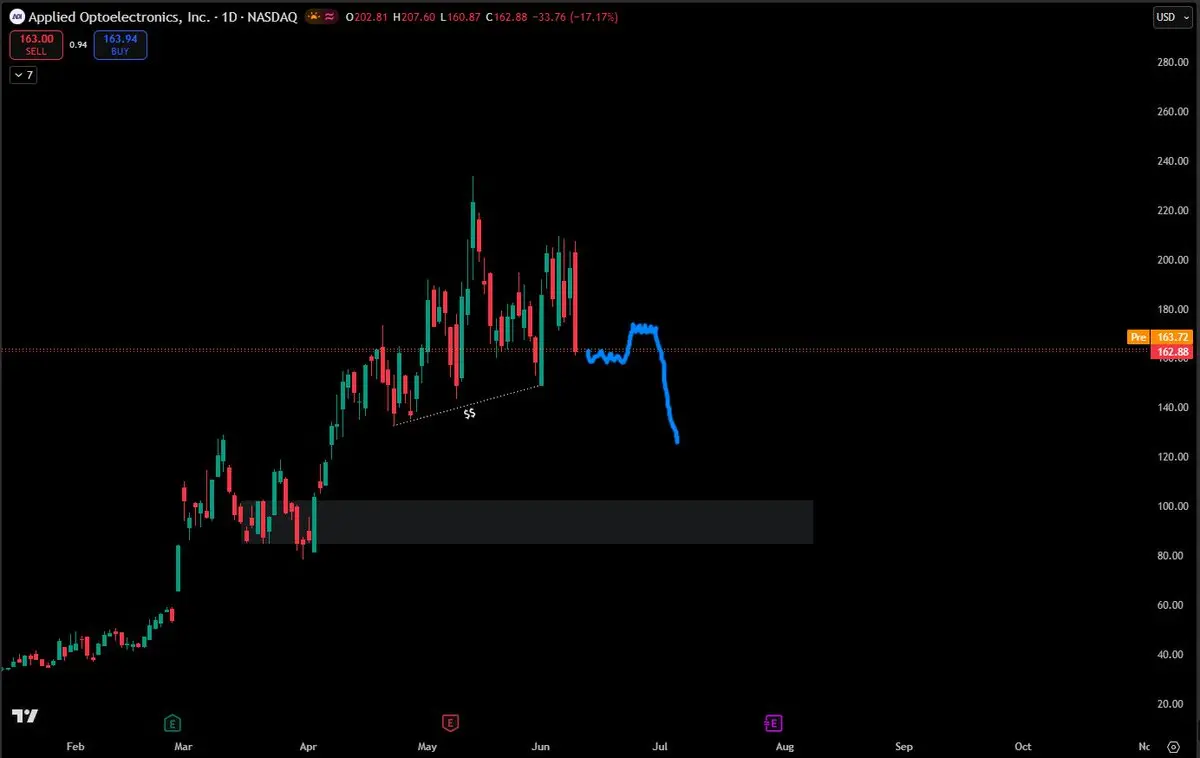Click the Jun label on time axis

click(x=541, y=746)
